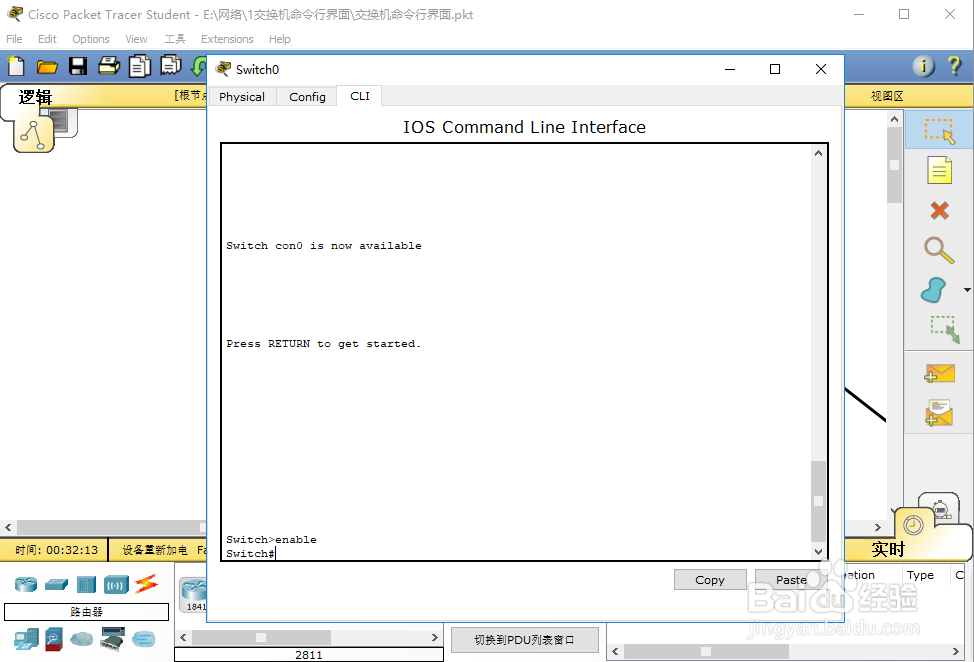Image resolution: width=974 pixels, height=662 pixels.
Task: Click the Copy button below the CLI
Action: pos(710,579)
